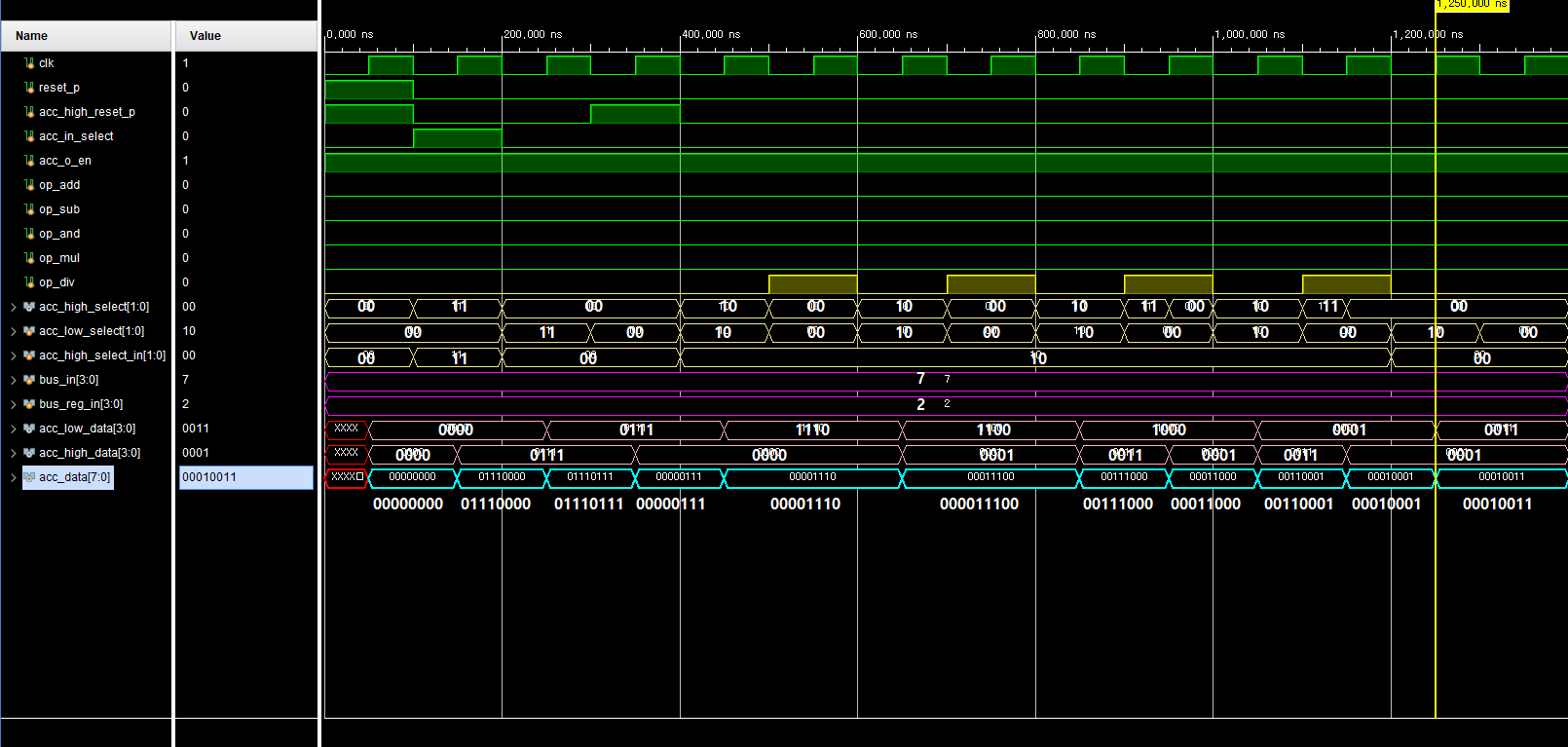The height and width of the screenshot is (747, 1568).
Task: Click the op_mul signal icon
Action: coord(29,258)
